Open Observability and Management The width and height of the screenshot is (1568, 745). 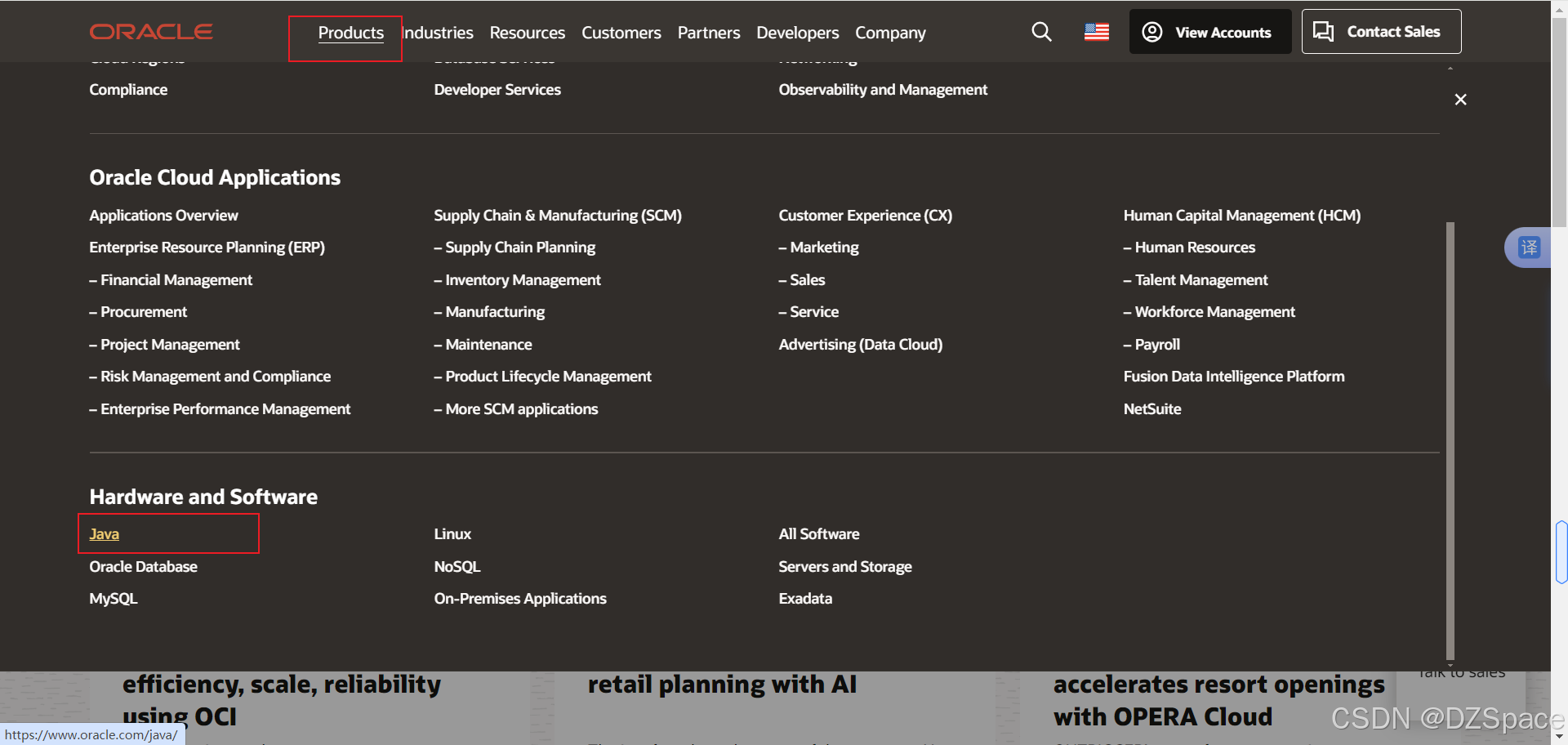882,89
